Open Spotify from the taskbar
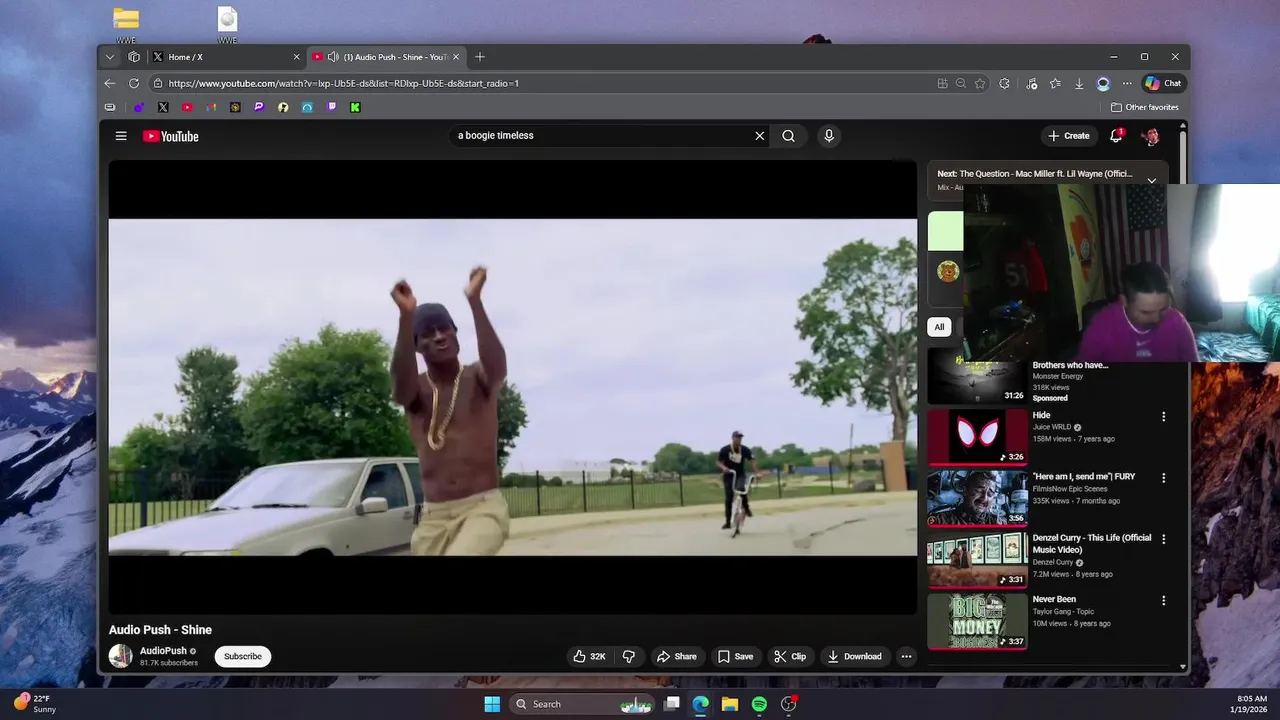The image size is (1280, 720). pyautogui.click(x=759, y=704)
